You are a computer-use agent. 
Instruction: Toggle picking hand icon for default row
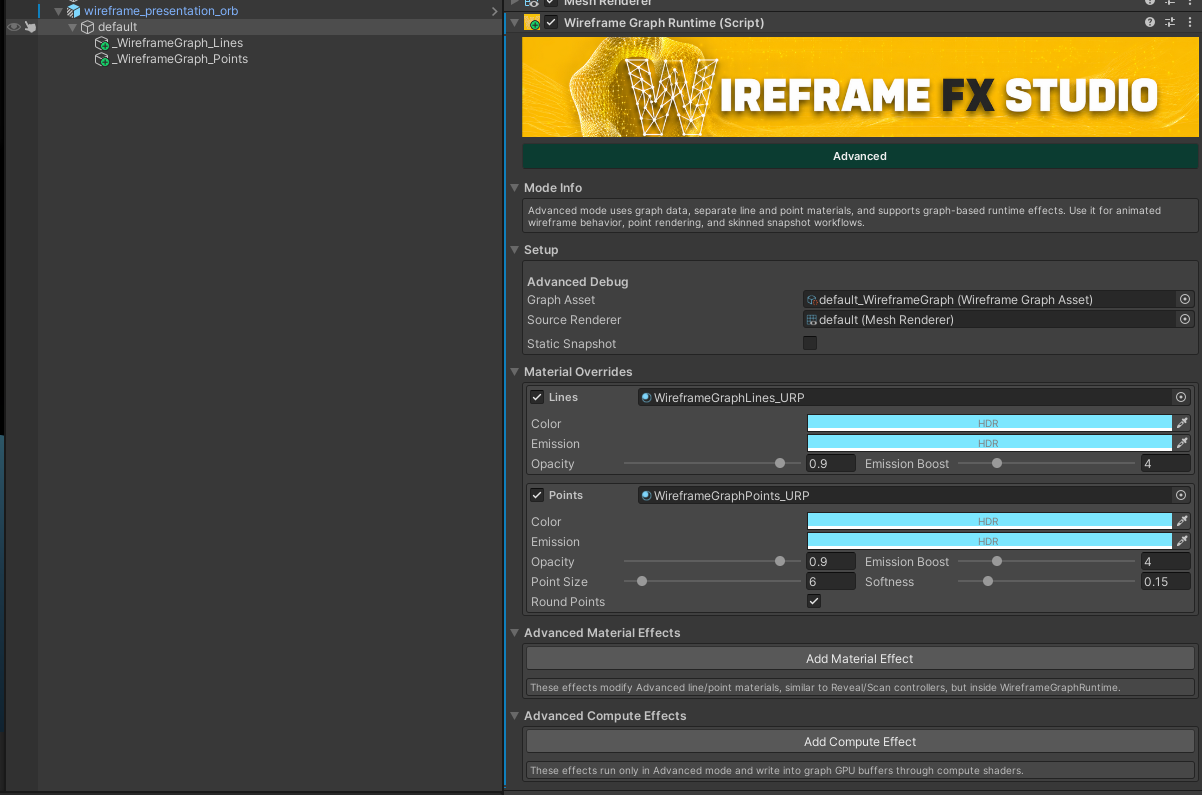(x=30, y=27)
